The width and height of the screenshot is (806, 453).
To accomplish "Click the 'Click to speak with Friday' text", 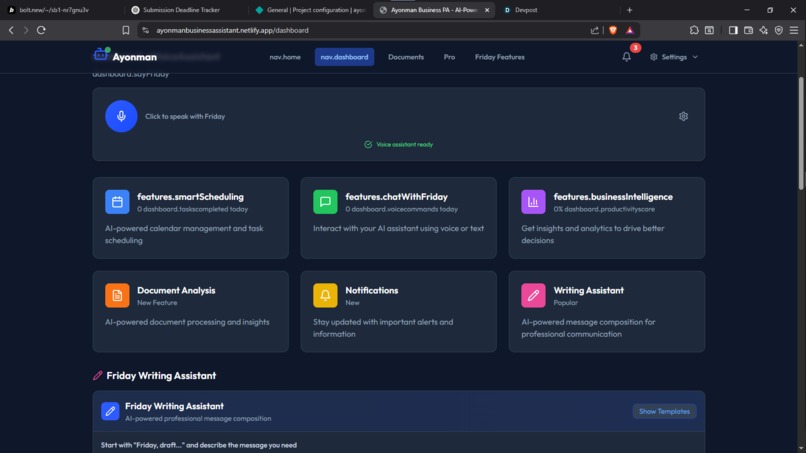I will 185,117.
